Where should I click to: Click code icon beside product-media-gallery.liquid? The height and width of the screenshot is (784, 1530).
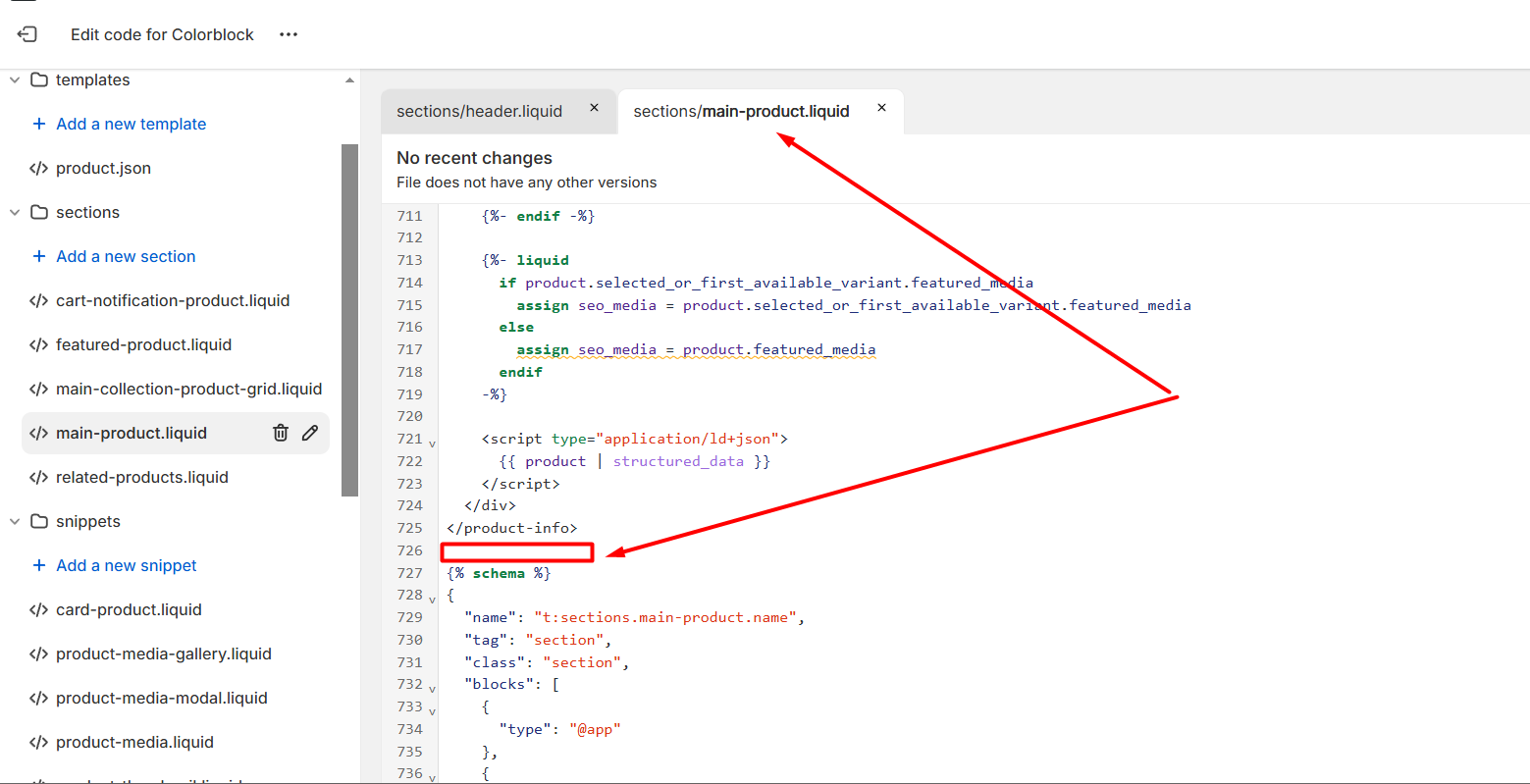(39, 653)
